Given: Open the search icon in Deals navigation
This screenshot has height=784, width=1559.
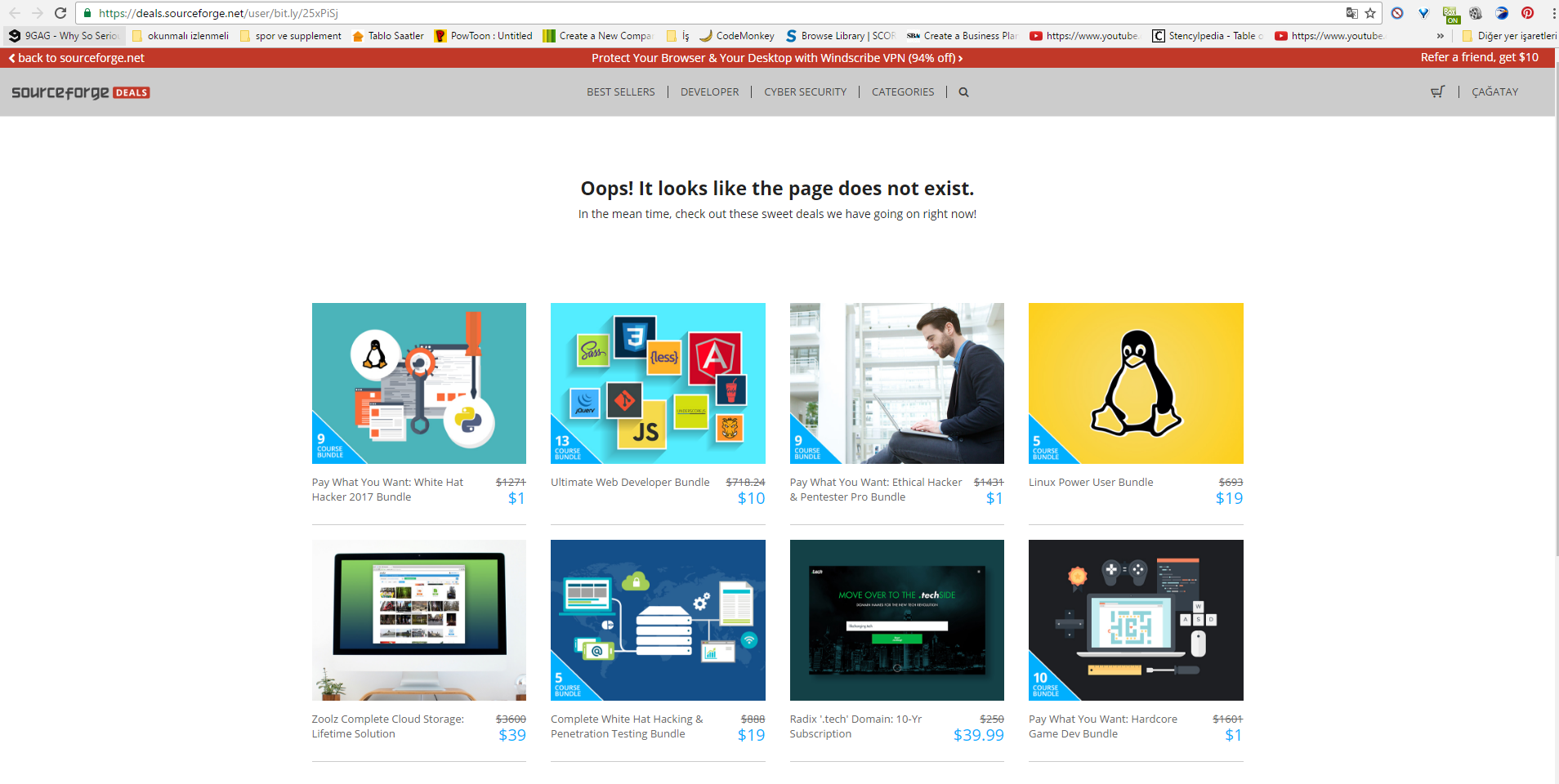Looking at the screenshot, I should (x=963, y=92).
